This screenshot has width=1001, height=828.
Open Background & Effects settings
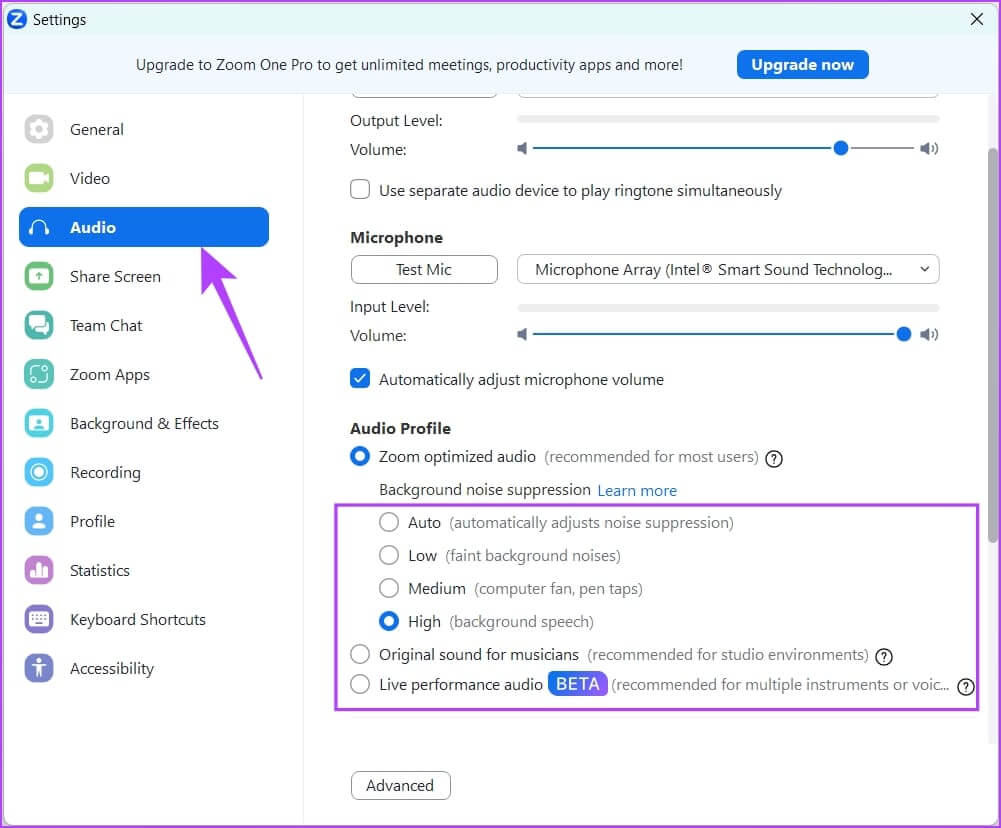144,423
